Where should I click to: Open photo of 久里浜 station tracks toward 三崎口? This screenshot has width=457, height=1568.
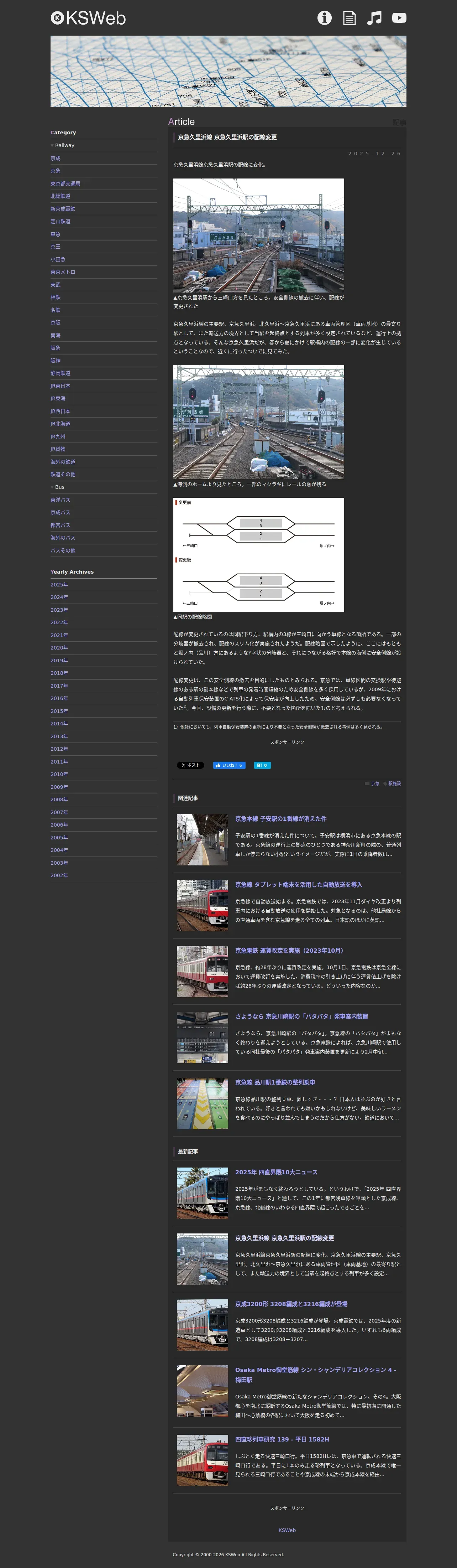(x=258, y=235)
